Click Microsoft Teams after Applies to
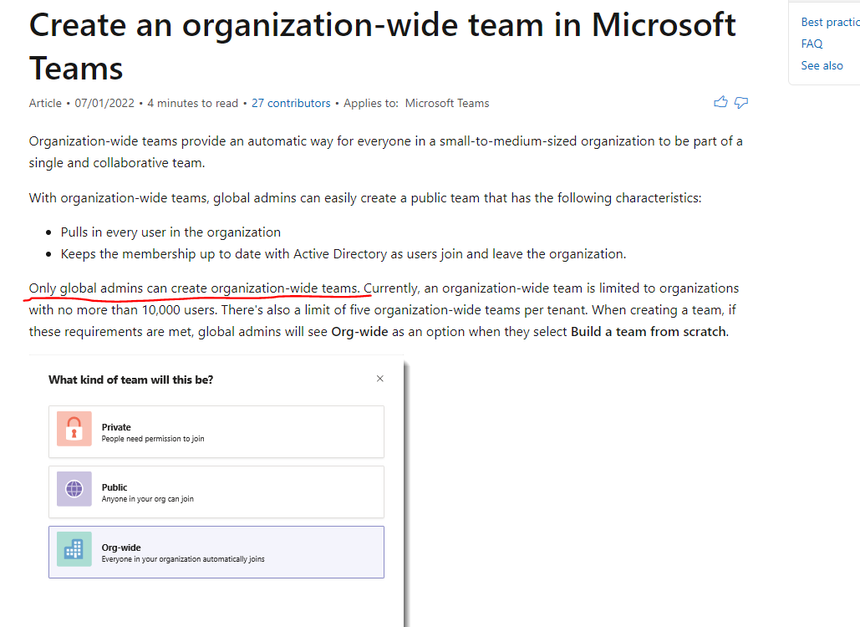The height and width of the screenshot is (627, 860). pyautogui.click(x=446, y=103)
